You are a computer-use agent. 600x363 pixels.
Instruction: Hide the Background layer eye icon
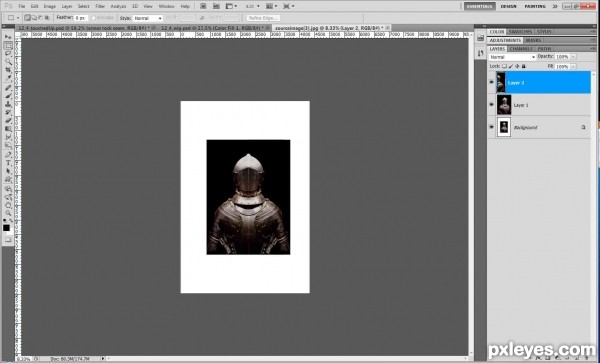[x=492, y=127]
